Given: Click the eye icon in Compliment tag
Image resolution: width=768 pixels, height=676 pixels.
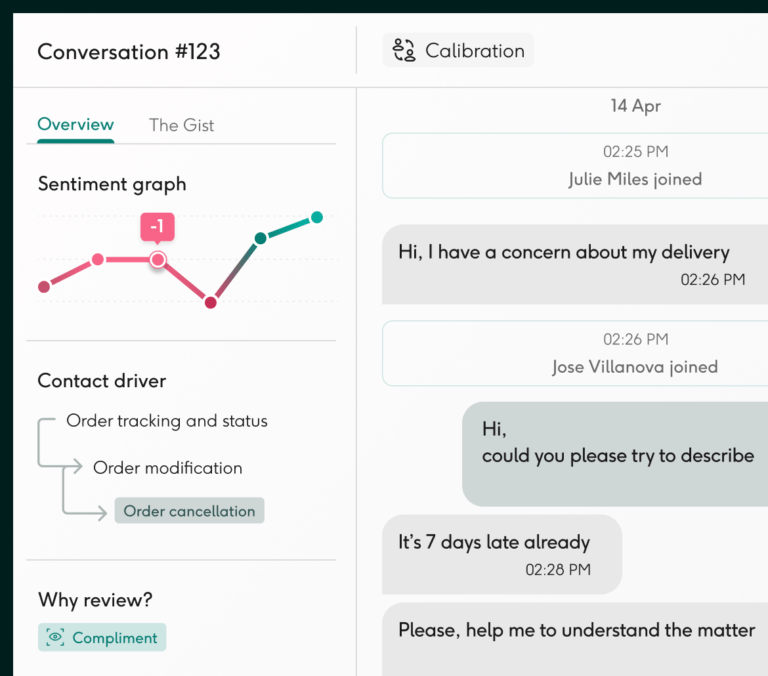Looking at the screenshot, I should (x=55, y=637).
